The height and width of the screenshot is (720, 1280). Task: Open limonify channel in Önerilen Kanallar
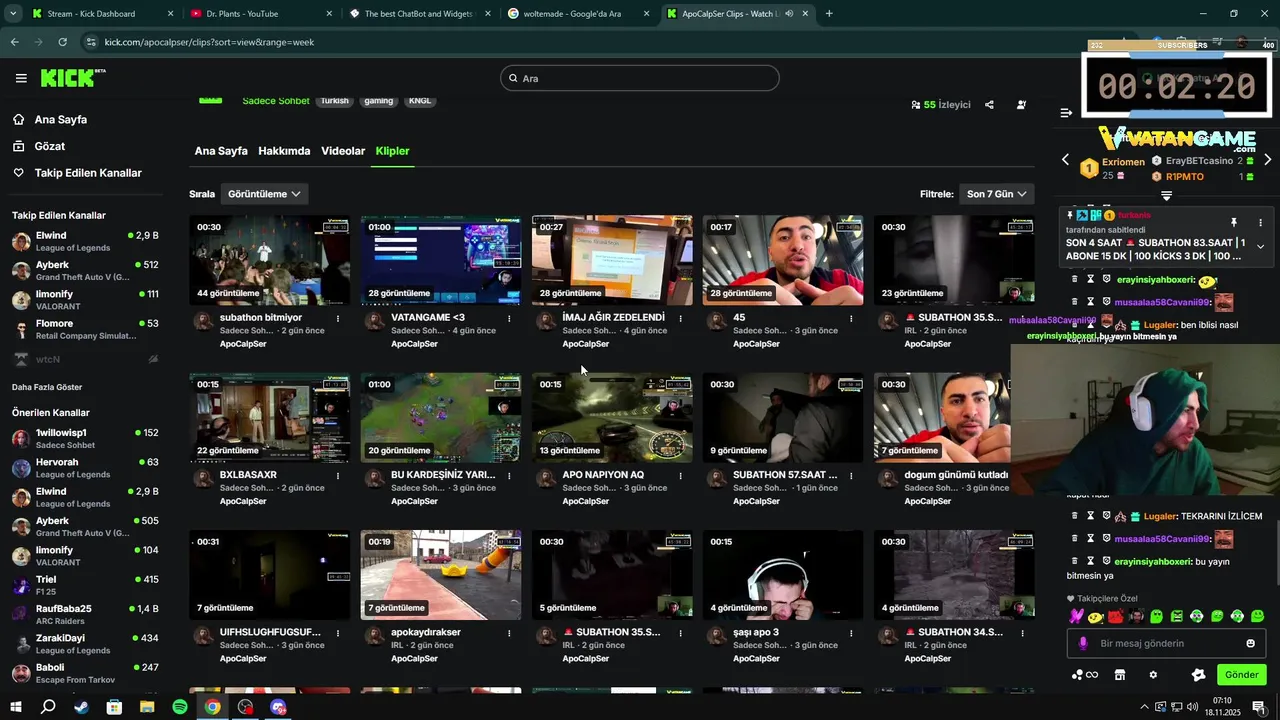85,556
